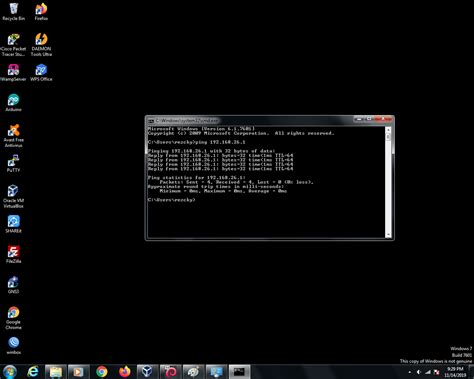Click the GNS3 desktop icon
The image size is (474, 379).
click(13, 284)
